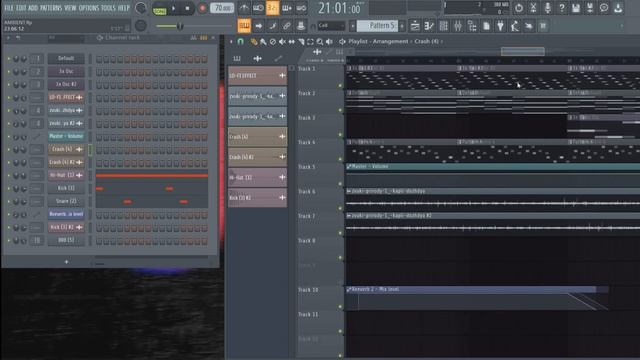Image resolution: width=640 pixels, height=360 pixels.
Task: Toggle mute LED for Kick (3) channel
Action: (x=8, y=189)
